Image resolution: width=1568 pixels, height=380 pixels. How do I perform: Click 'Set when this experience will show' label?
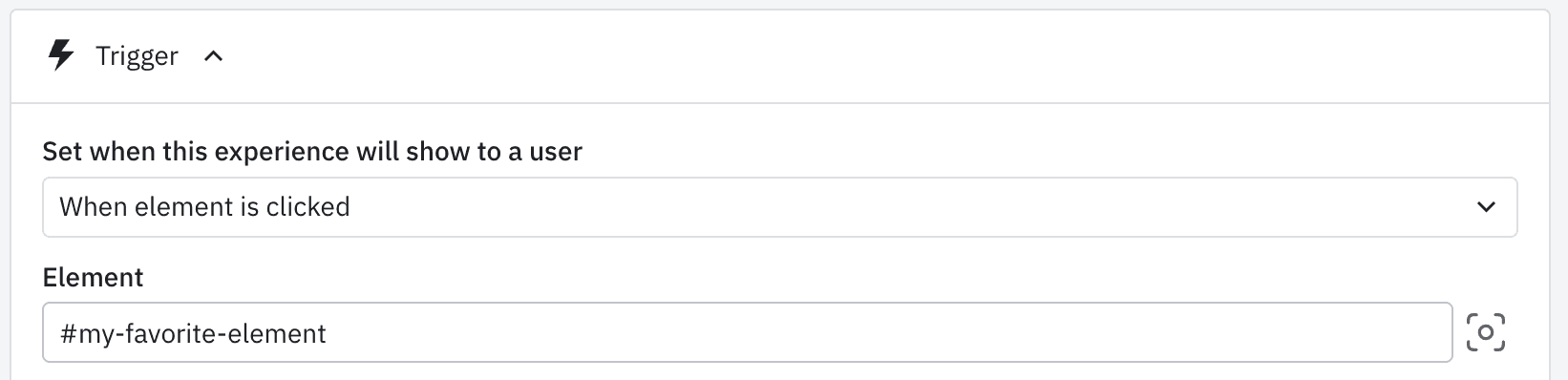pos(312,152)
